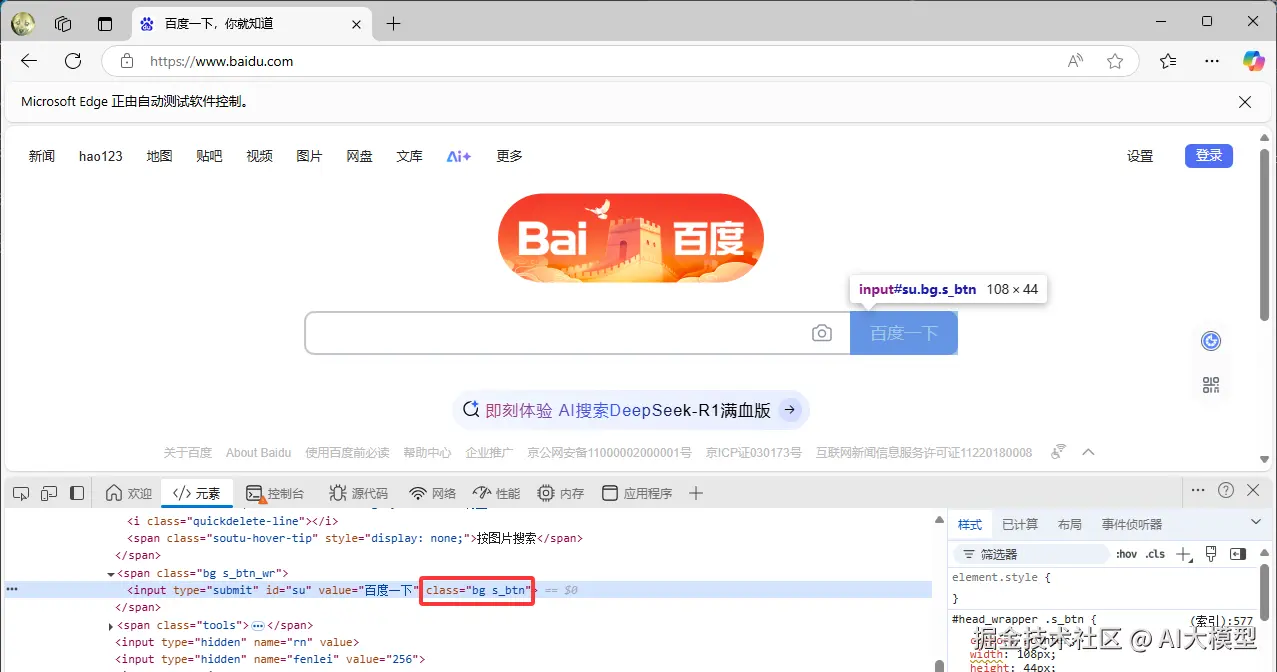Toggle DevTools sidebar dock icon

click(x=77, y=493)
